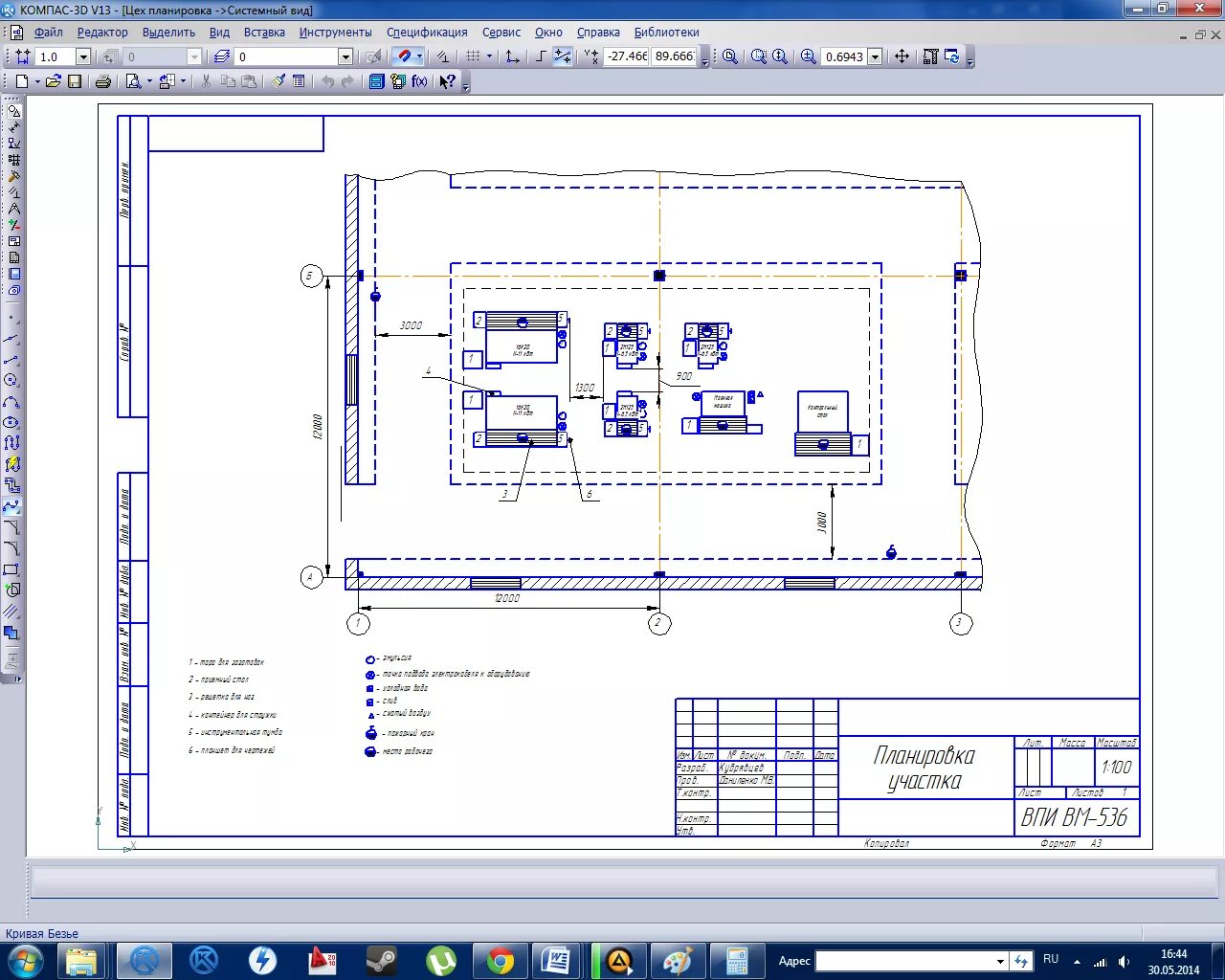Undo the last action with the left arrow

(x=327, y=82)
